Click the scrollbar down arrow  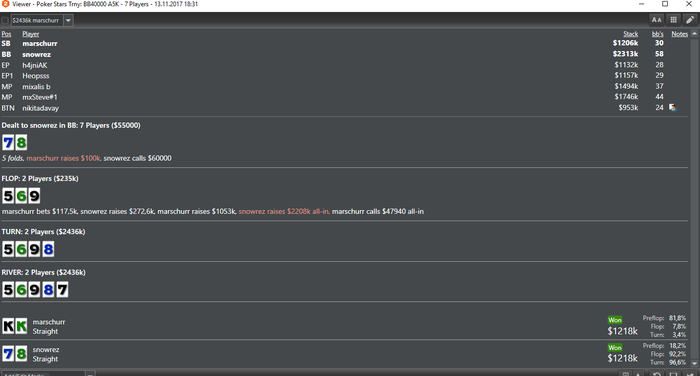pos(695,363)
